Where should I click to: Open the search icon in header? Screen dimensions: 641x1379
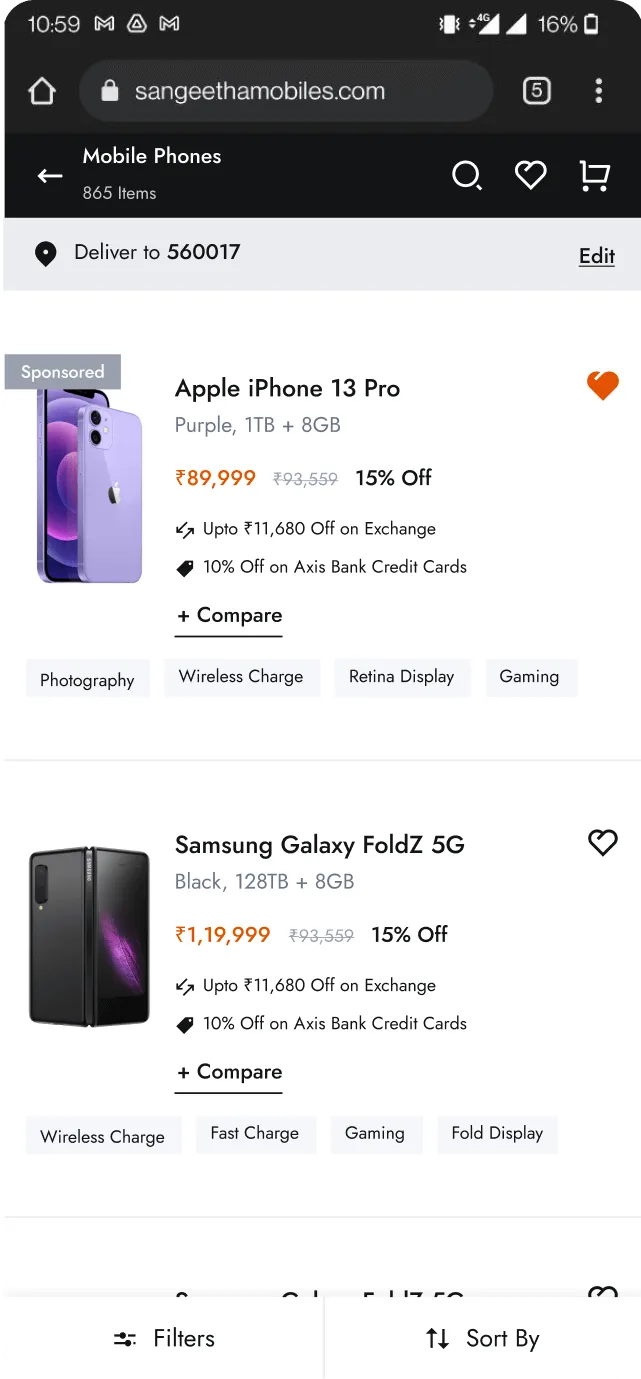pyautogui.click(x=466, y=176)
